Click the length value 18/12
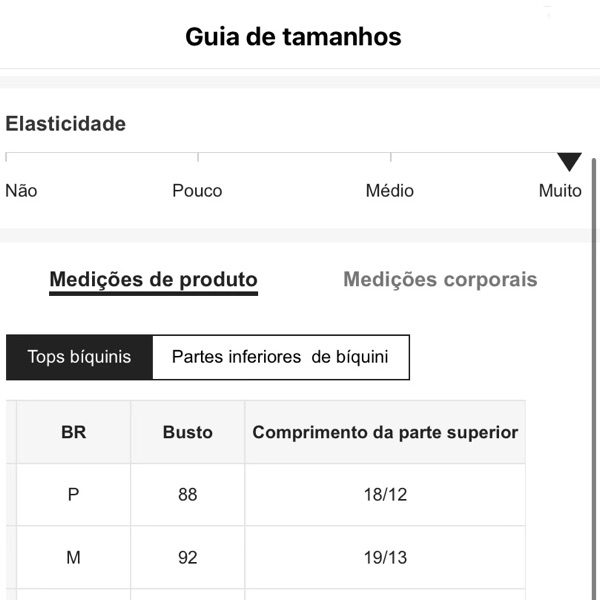 coord(385,495)
